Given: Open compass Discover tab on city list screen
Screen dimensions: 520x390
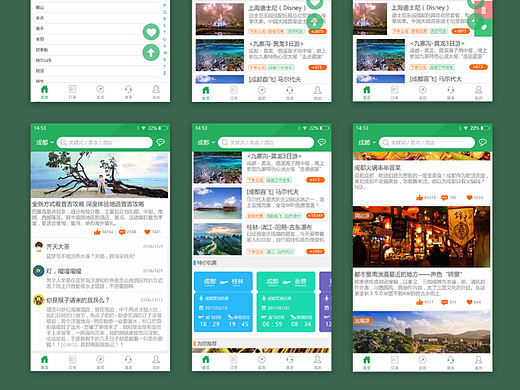Looking at the screenshot, I should (100, 89).
